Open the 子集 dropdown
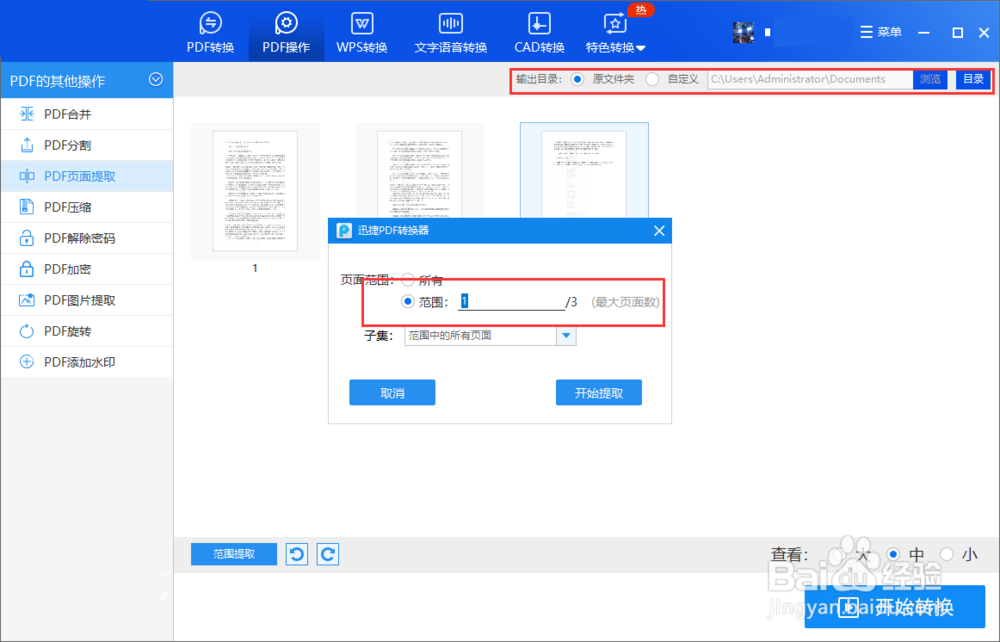The image size is (1000, 642). click(567, 336)
